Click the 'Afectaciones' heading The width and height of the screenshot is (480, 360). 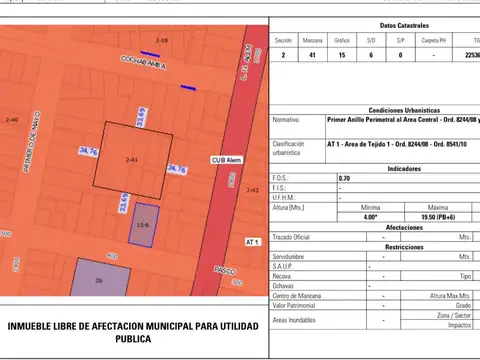404,227
